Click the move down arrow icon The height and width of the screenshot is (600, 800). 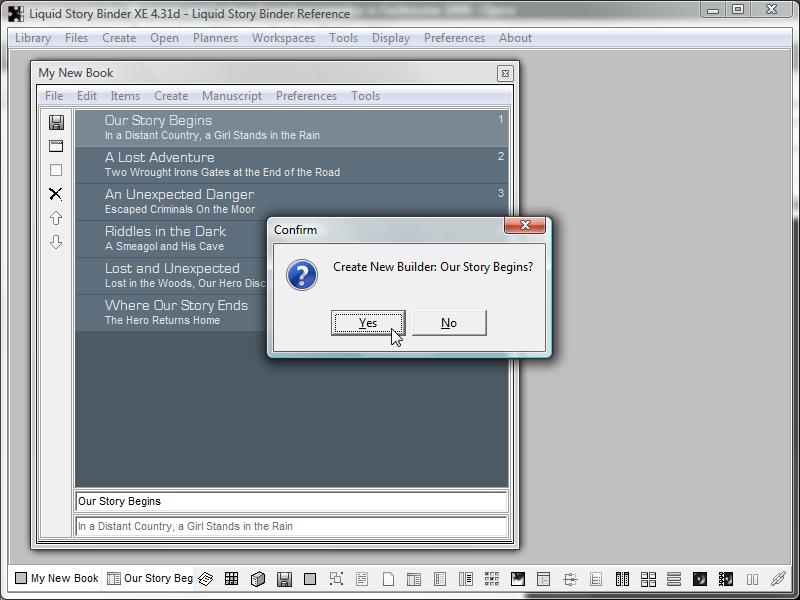click(56, 242)
